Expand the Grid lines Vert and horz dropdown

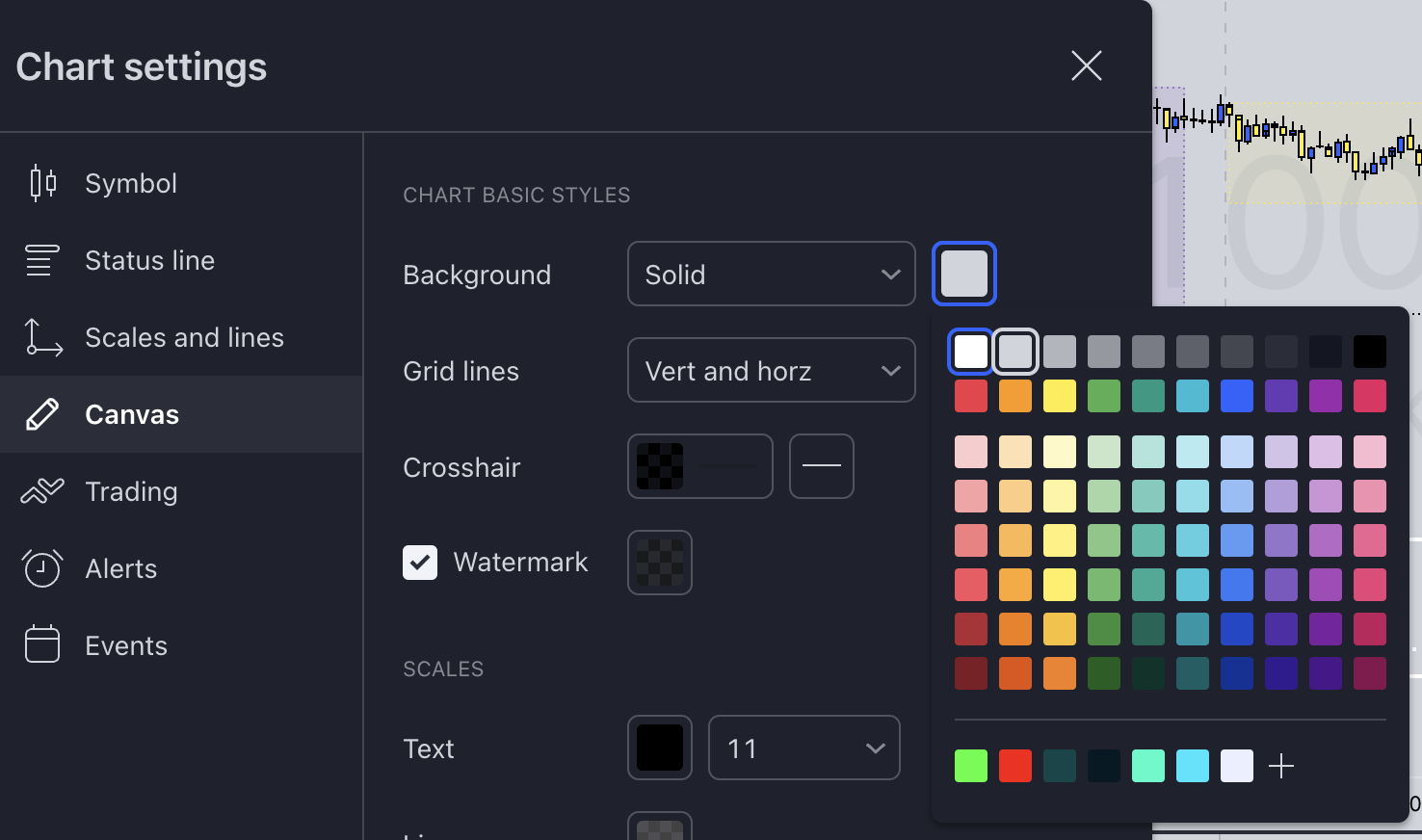point(771,371)
